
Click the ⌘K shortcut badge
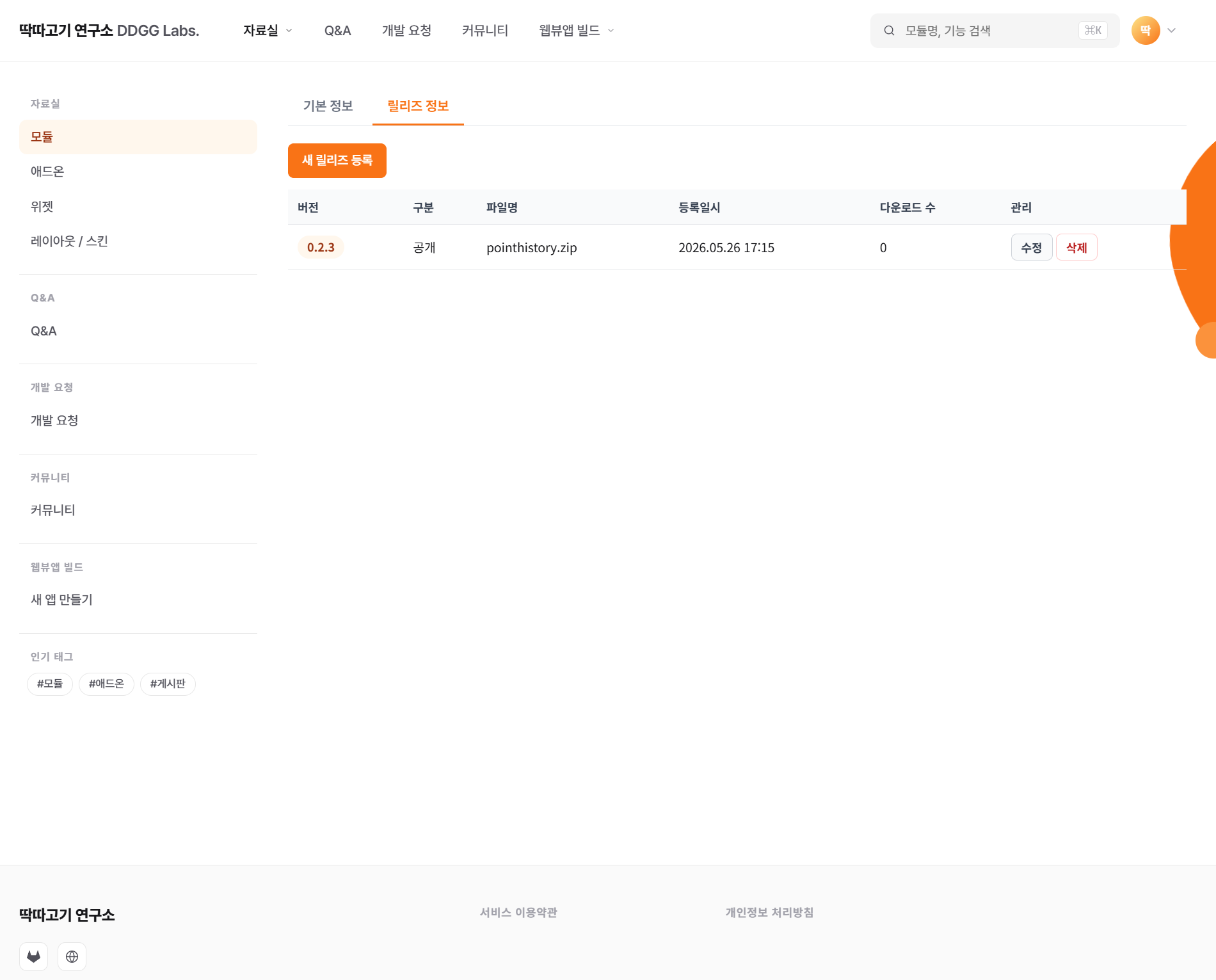(x=1093, y=31)
